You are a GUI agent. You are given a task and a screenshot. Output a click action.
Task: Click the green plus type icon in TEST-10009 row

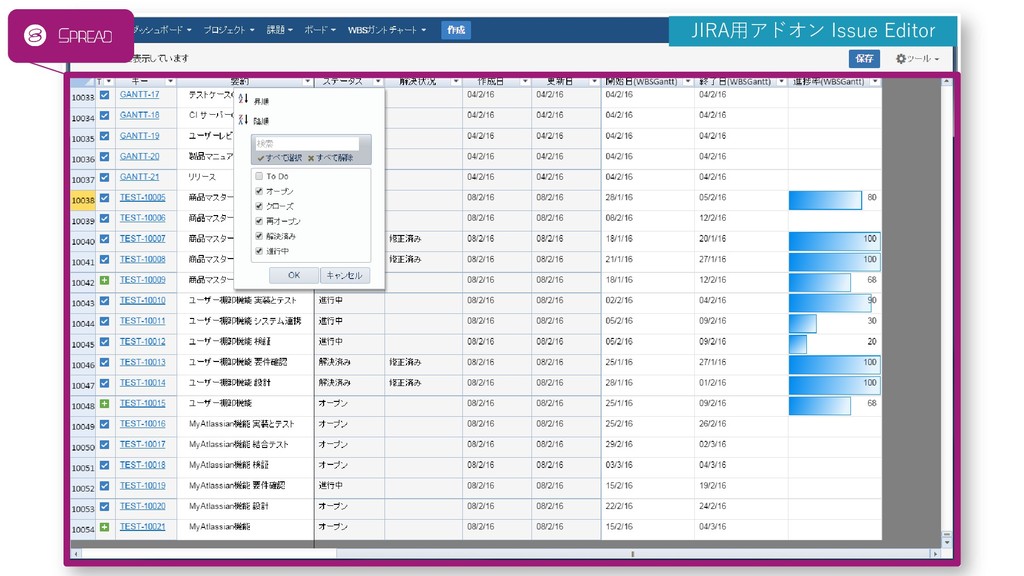tap(104, 280)
